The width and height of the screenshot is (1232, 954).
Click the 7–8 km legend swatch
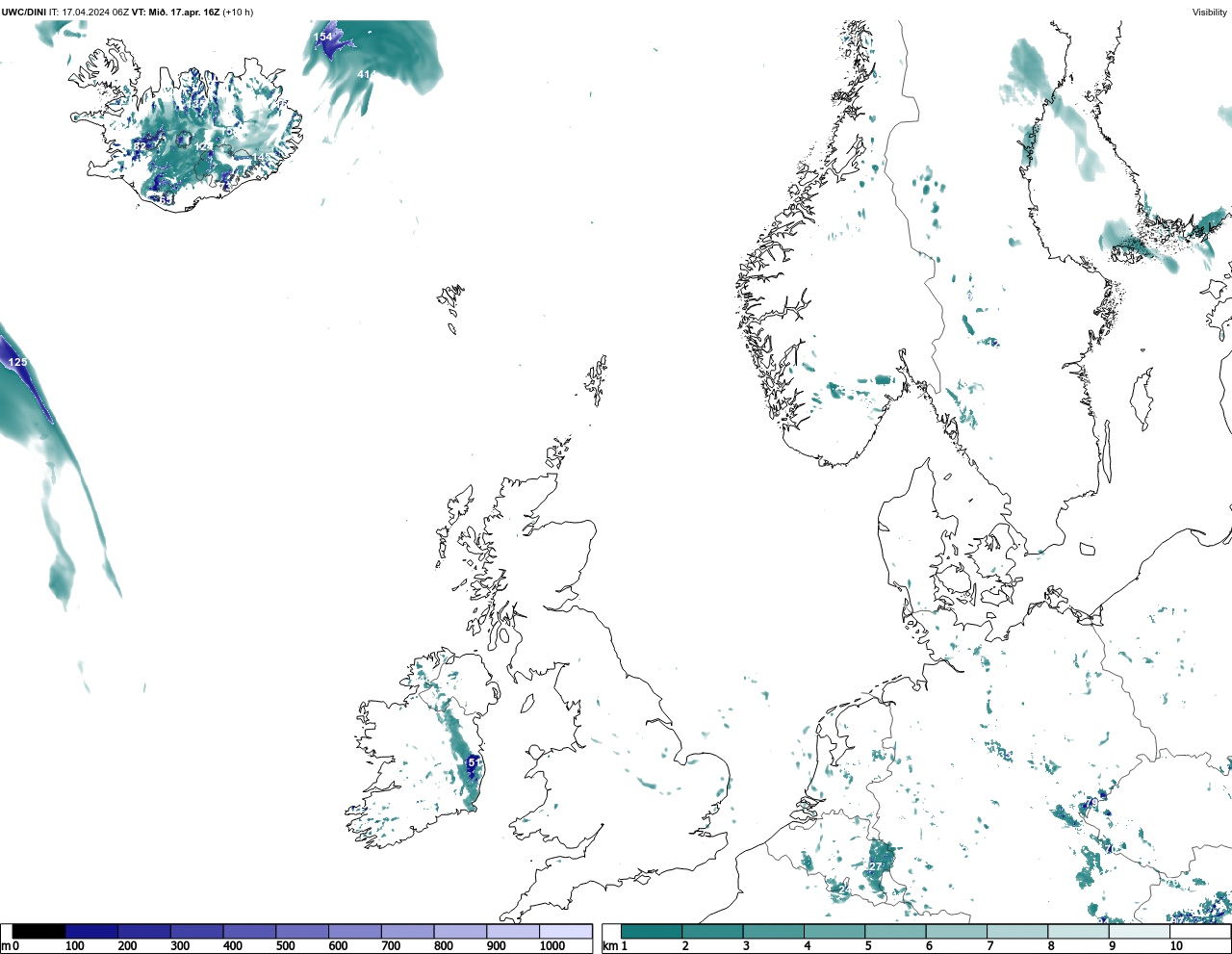[1017, 932]
